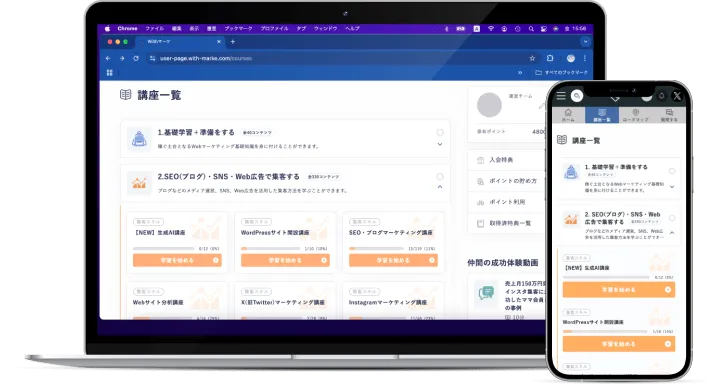Click the backpack icon on laptop course 1
This screenshot has height=384, width=724.
tap(139, 139)
